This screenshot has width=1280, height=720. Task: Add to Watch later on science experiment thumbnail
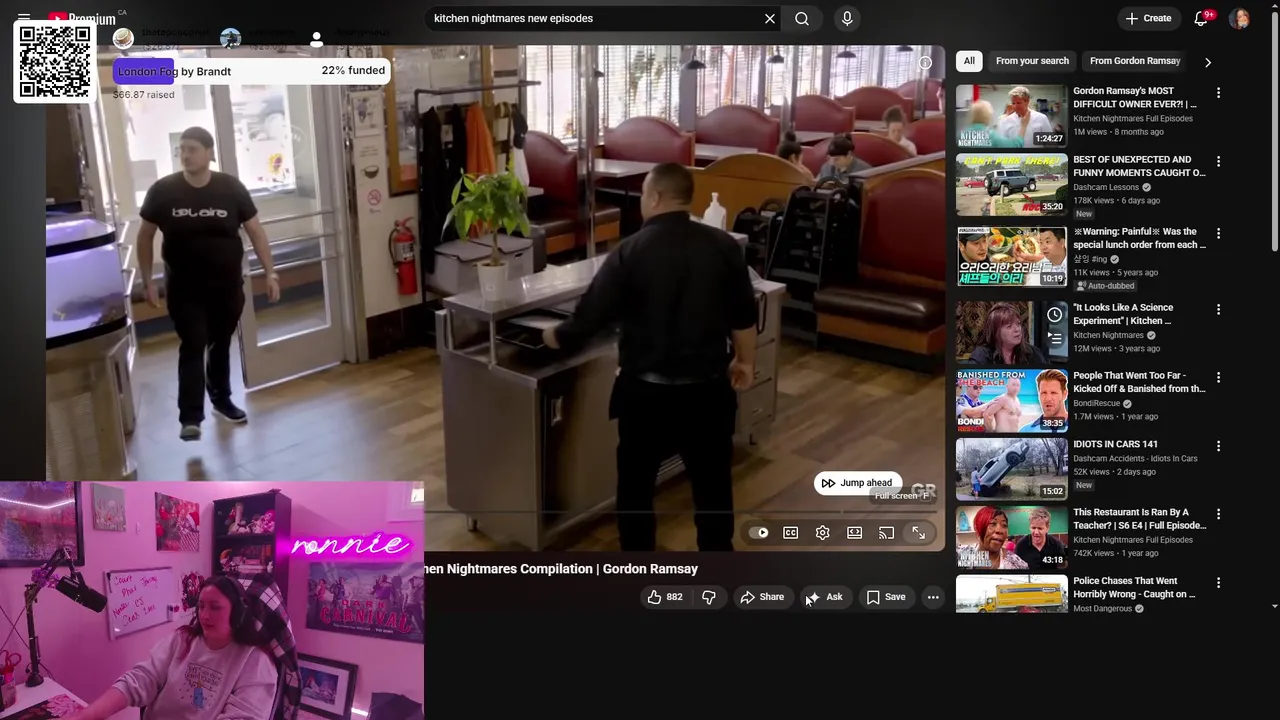[1054, 315]
